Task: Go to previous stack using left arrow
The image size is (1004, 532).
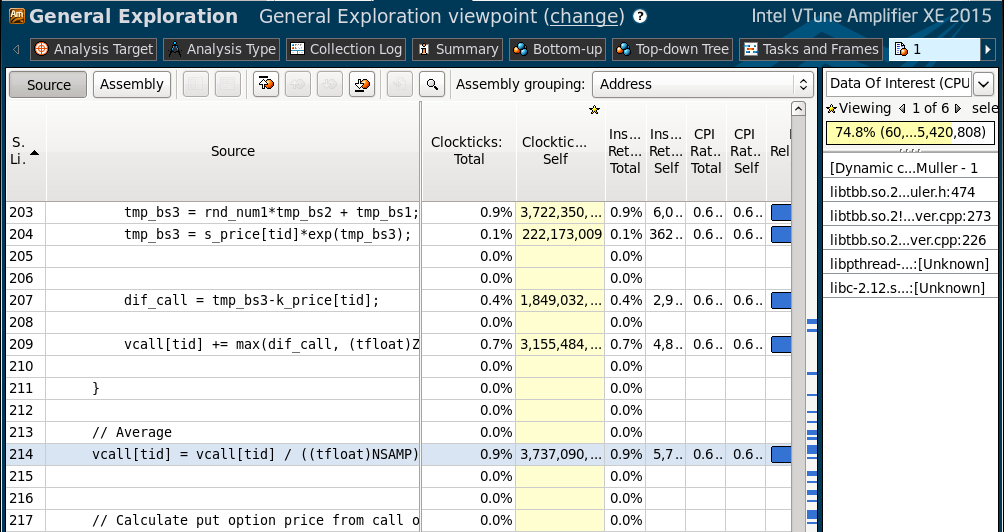Action: point(902,108)
